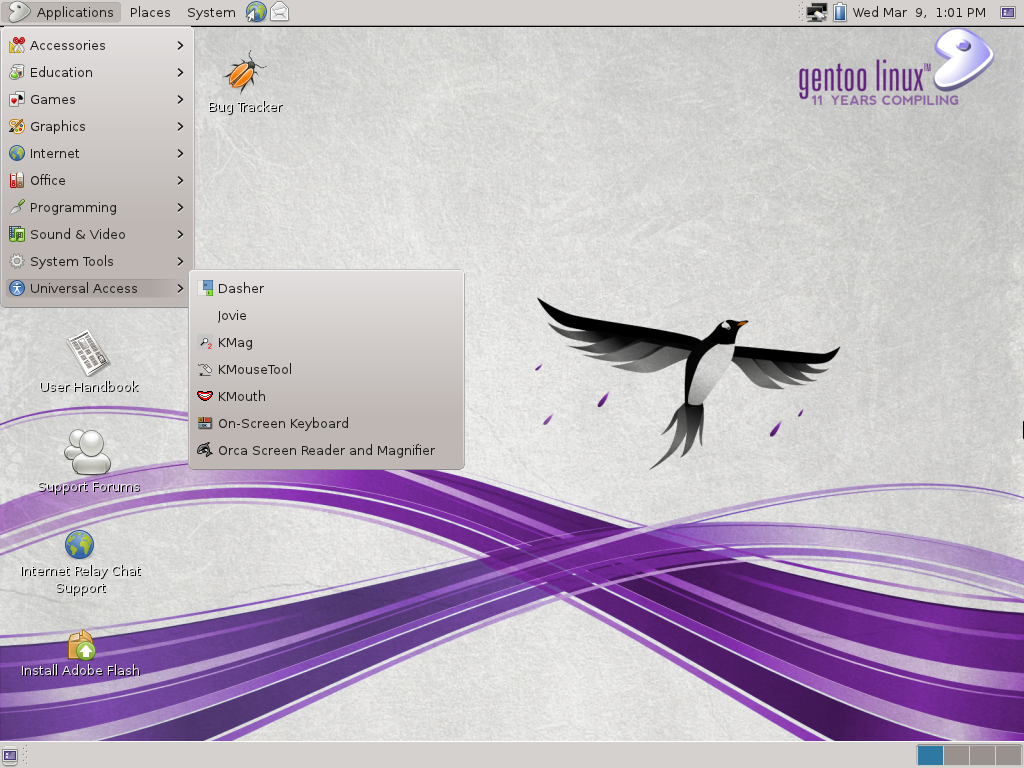Image resolution: width=1024 pixels, height=768 pixels.
Task: Click the web browser icon in the top panel
Action: point(255,12)
